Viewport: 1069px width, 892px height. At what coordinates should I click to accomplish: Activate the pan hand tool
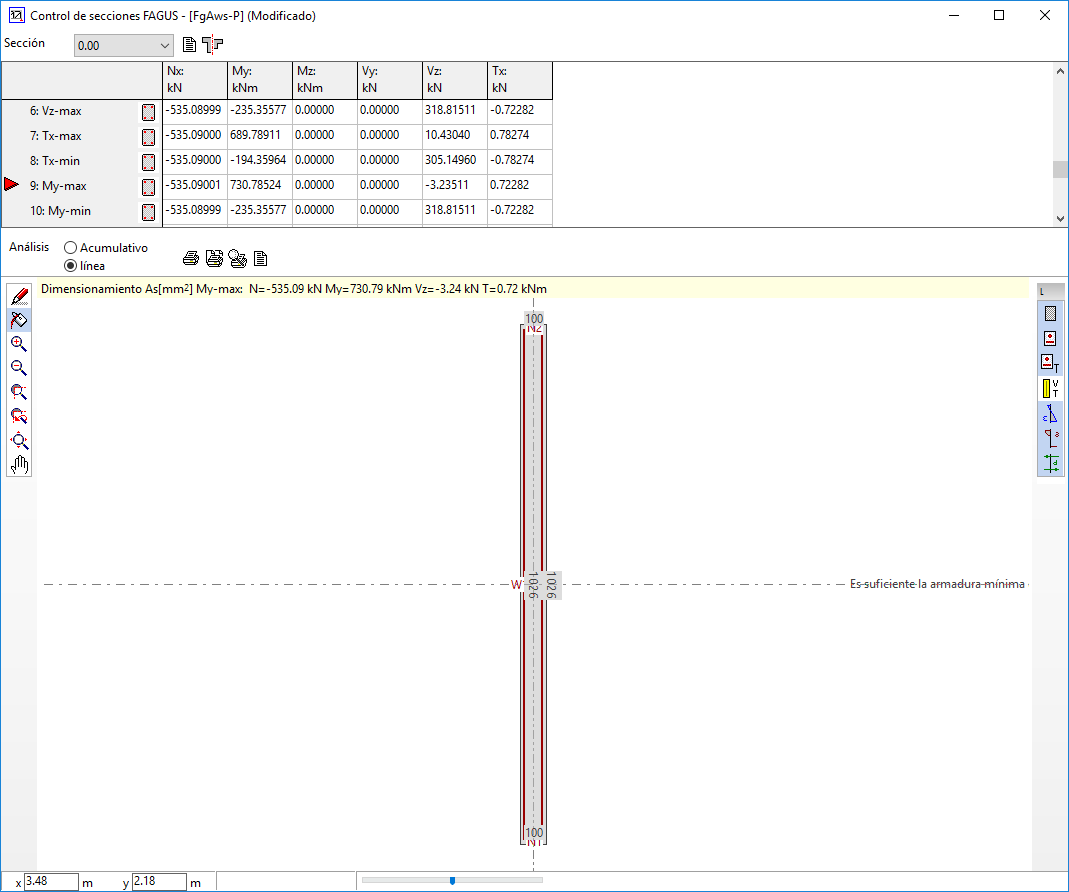19,465
